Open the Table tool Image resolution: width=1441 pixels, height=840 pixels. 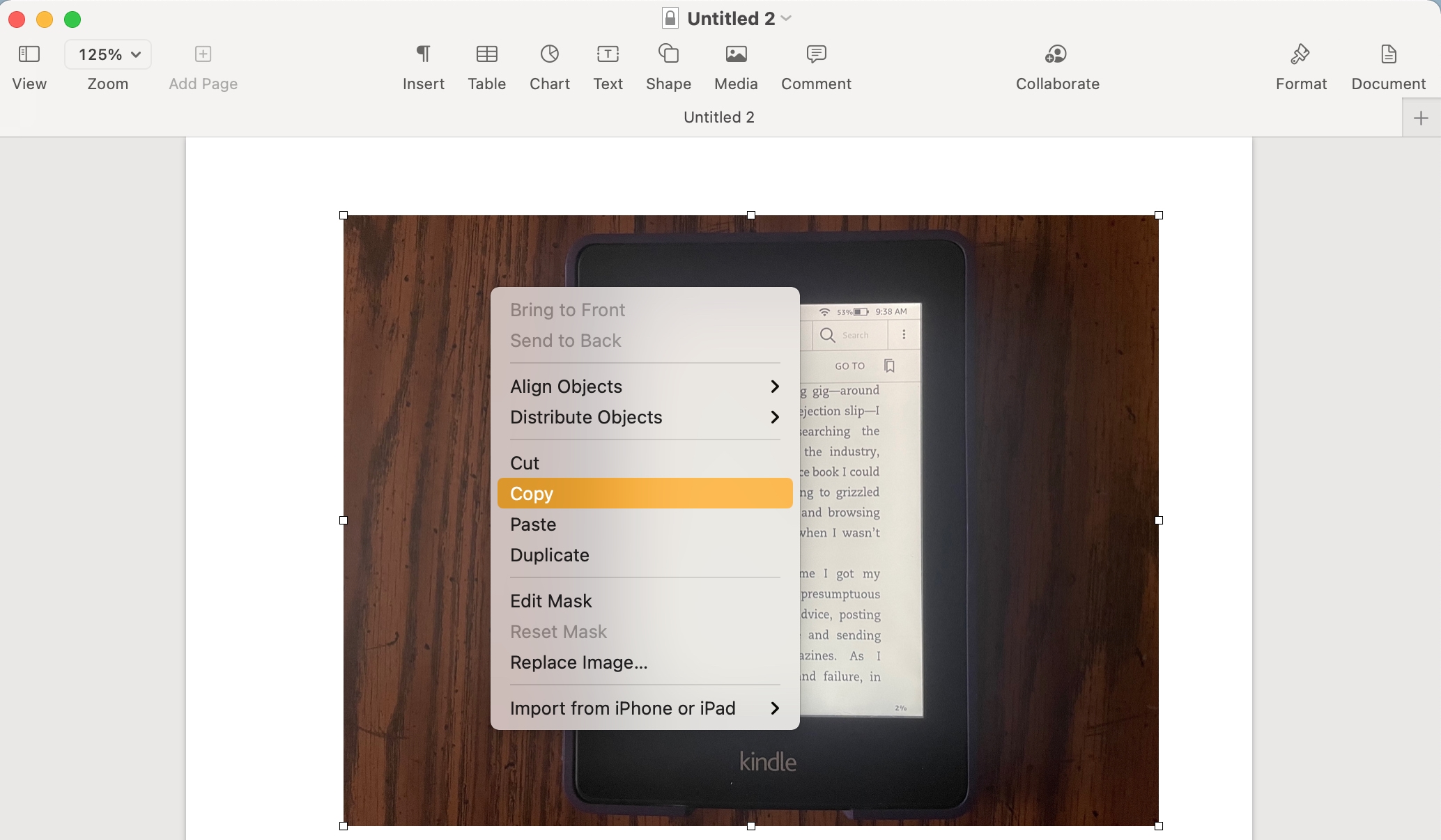(487, 65)
